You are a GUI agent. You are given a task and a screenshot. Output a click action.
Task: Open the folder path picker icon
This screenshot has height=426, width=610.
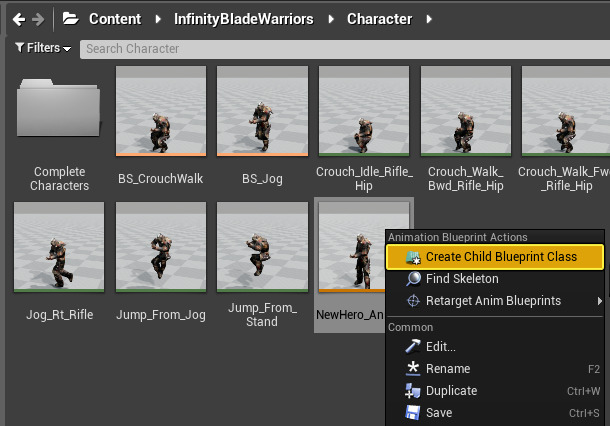[x=70, y=18]
